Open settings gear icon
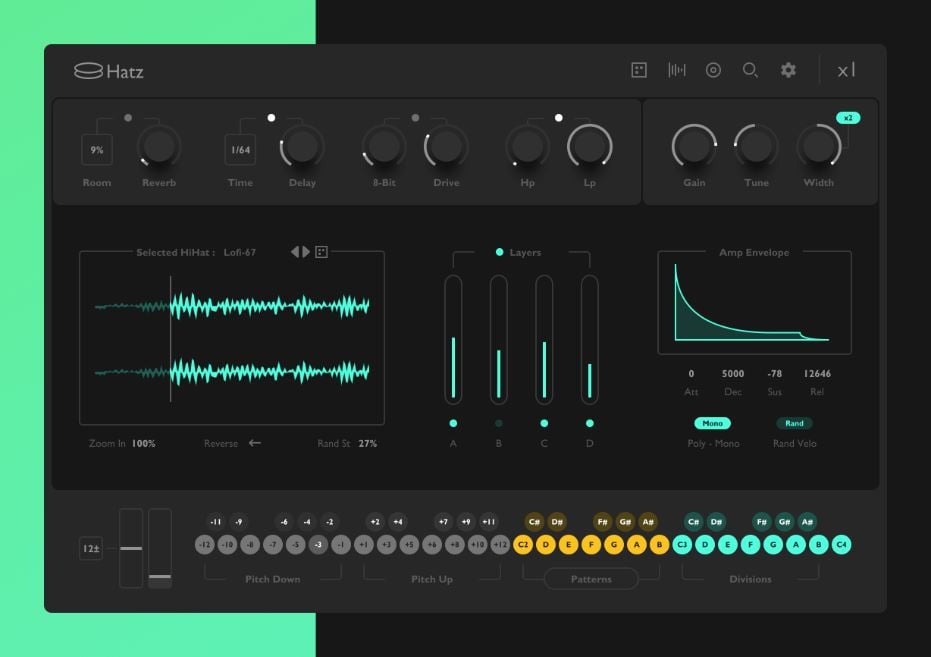The width and height of the screenshot is (931, 657). click(788, 70)
